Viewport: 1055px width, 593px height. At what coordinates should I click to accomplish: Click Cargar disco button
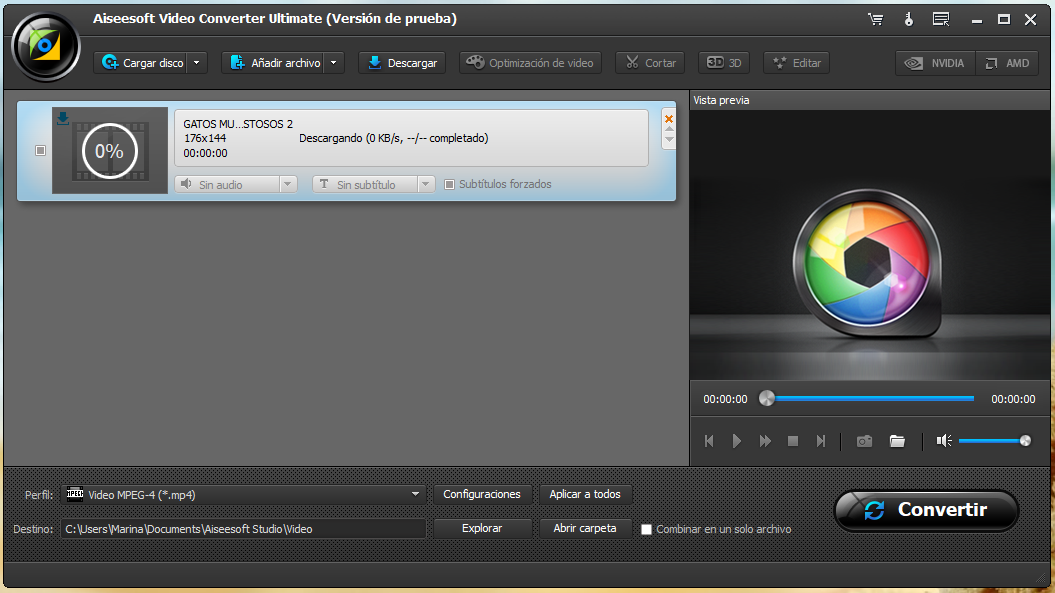[141, 63]
